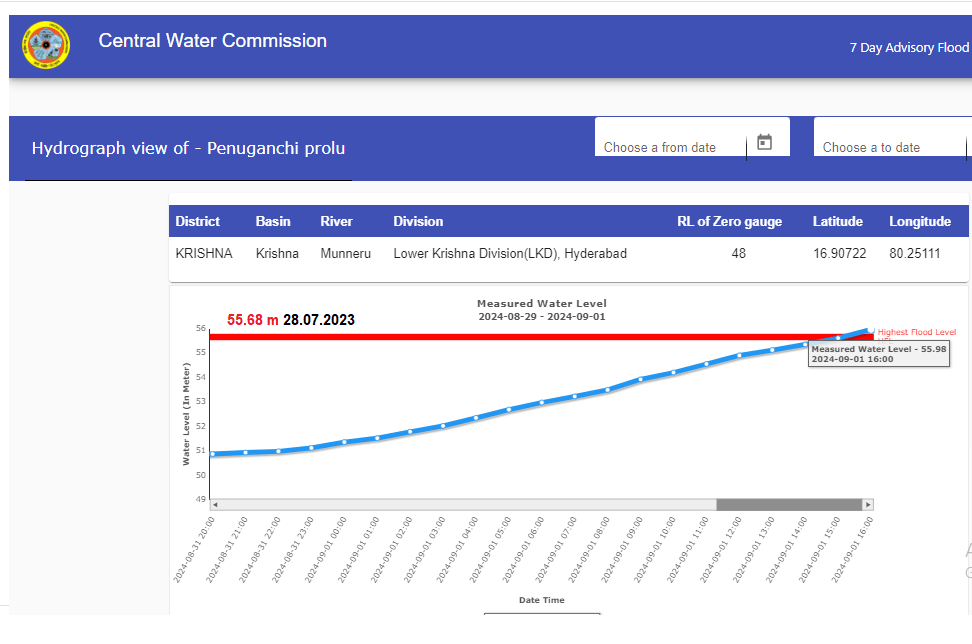The height and width of the screenshot is (644, 972).
Task: Click the empty chart scrollbar track
Action: point(460,505)
